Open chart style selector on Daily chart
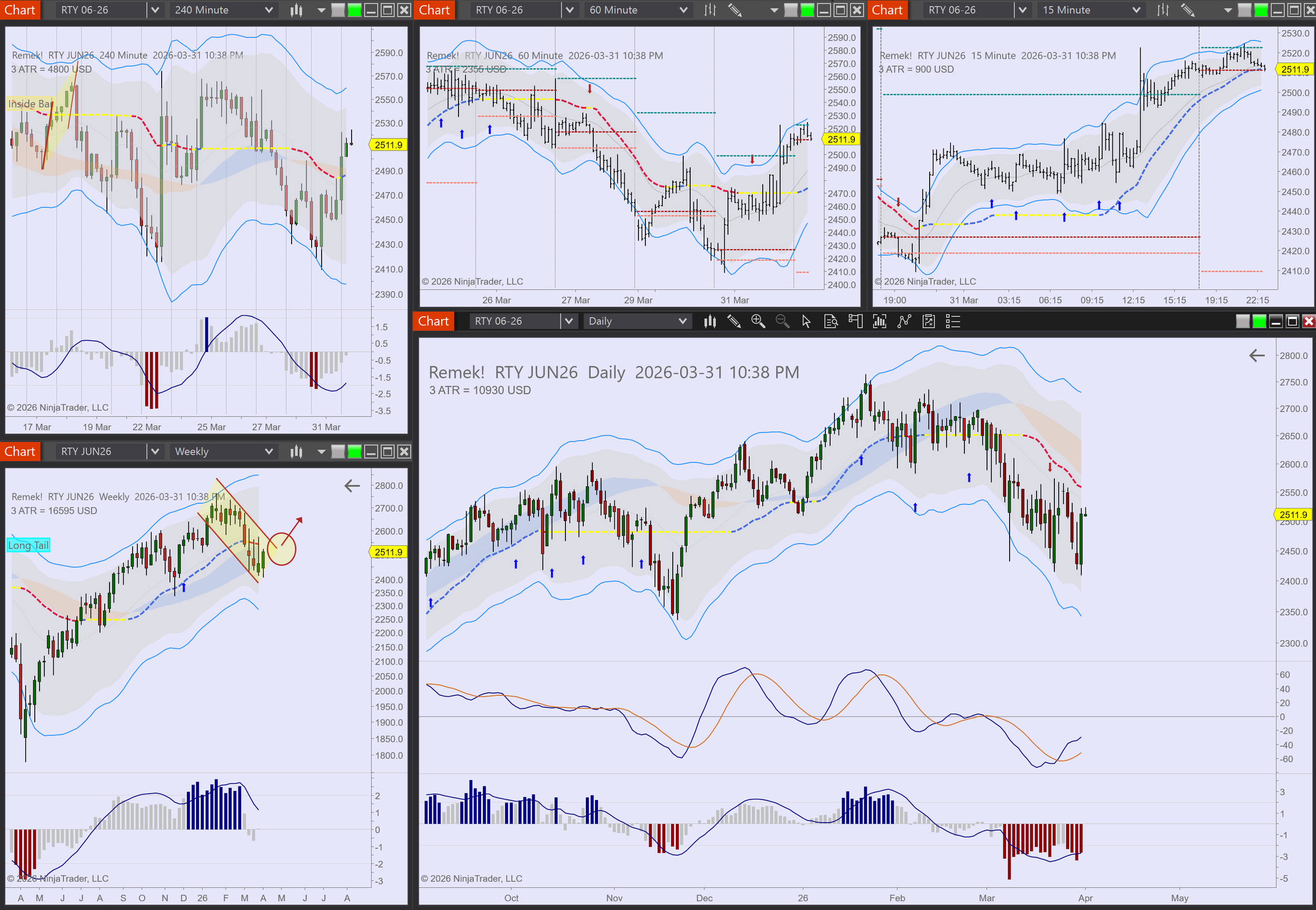Image resolution: width=1316 pixels, height=910 pixels. [710, 321]
